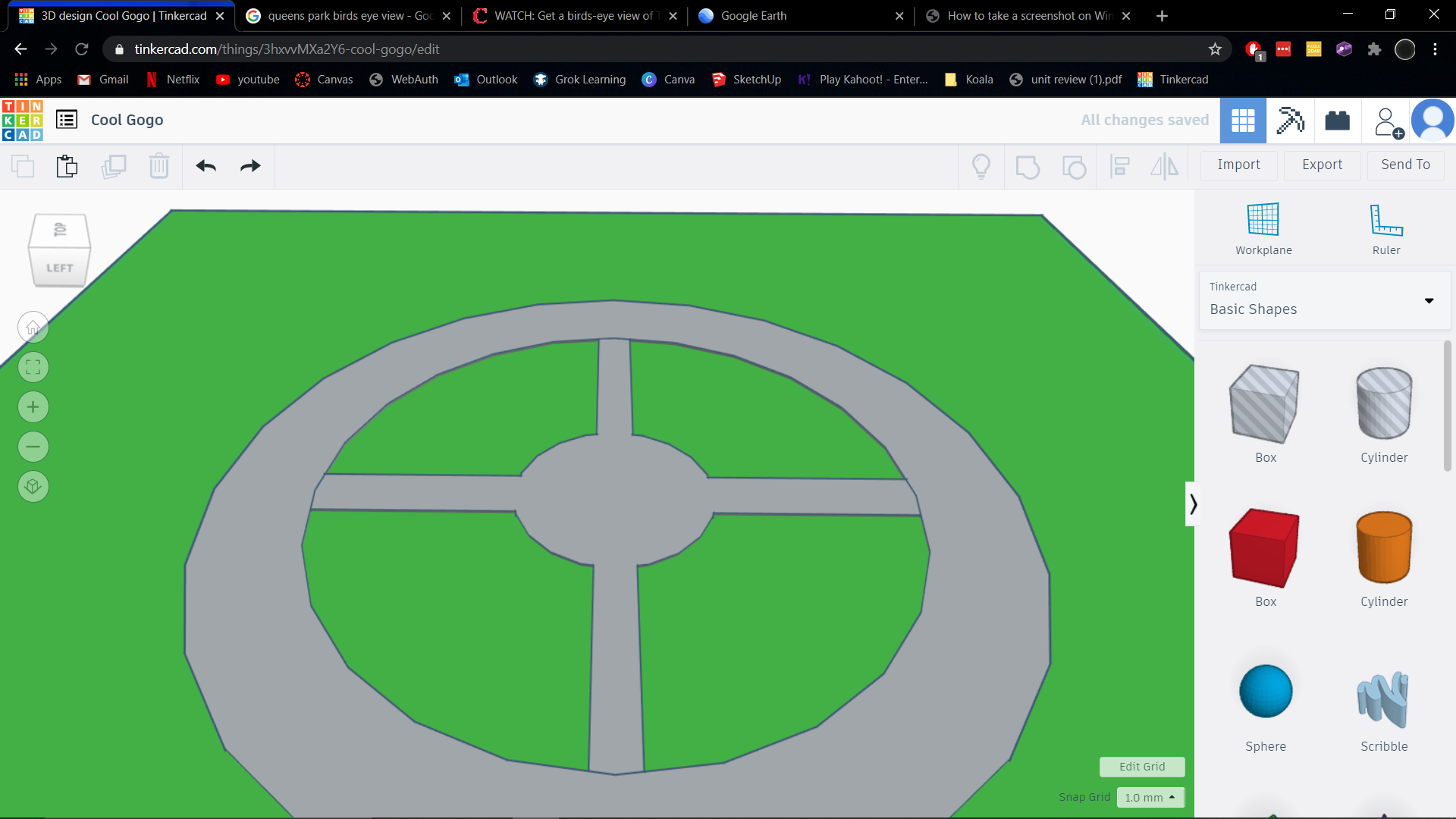
Task: Click the Mirror tool icon
Action: 1165,166
